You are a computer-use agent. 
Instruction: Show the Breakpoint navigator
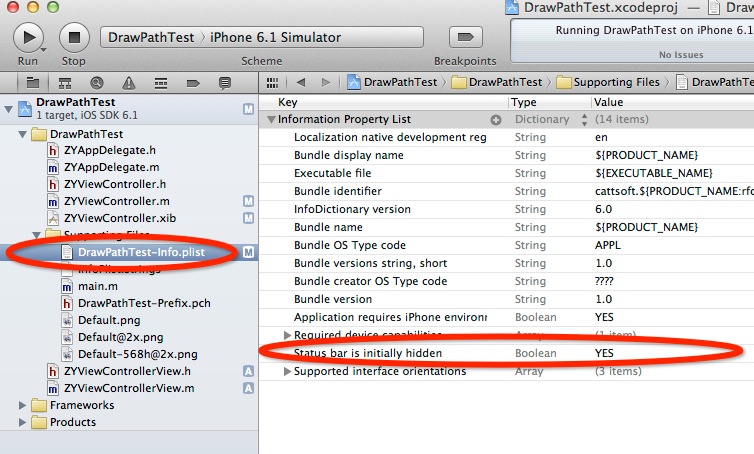click(193, 83)
